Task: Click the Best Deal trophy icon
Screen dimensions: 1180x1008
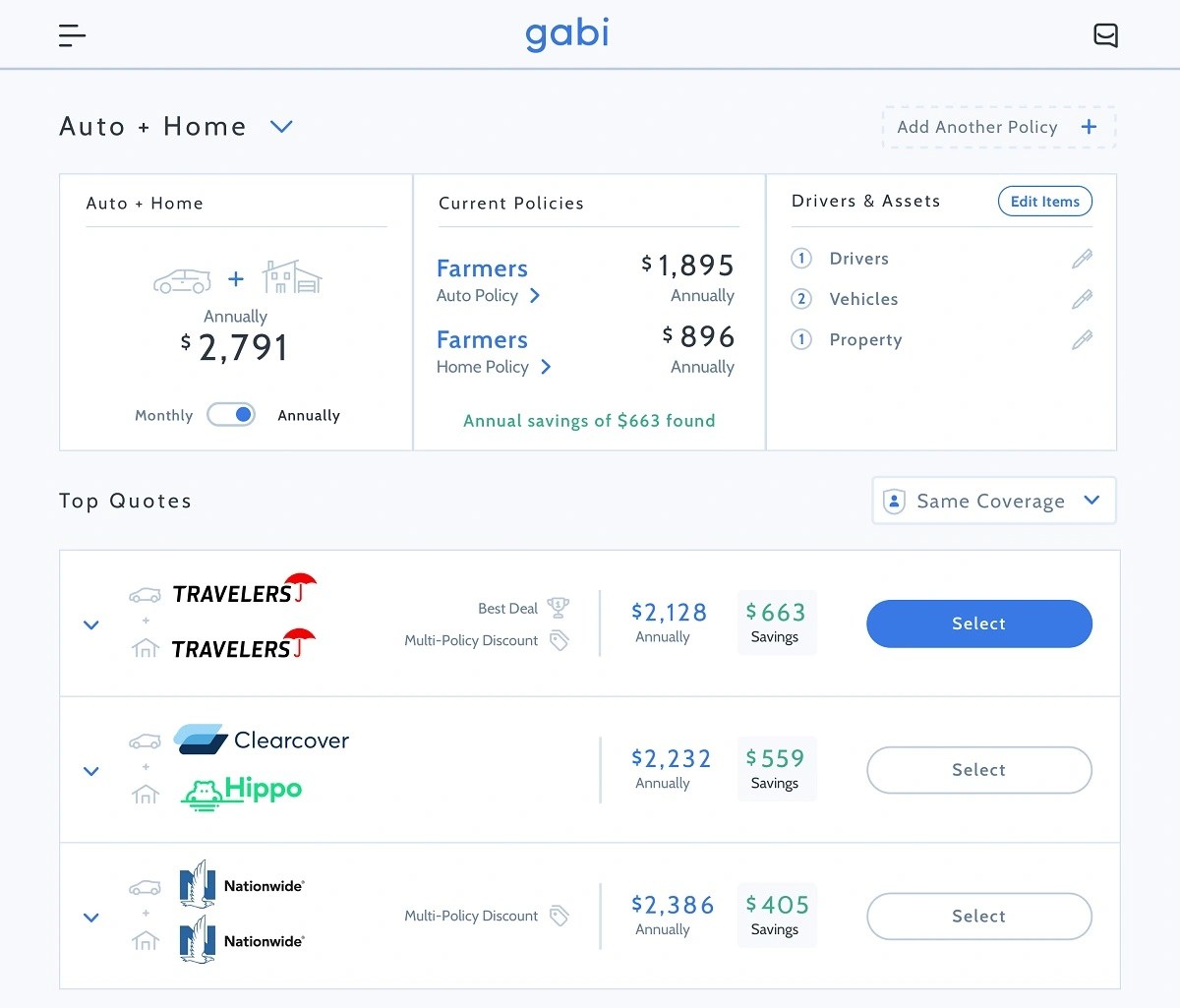Action: (x=559, y=607)
